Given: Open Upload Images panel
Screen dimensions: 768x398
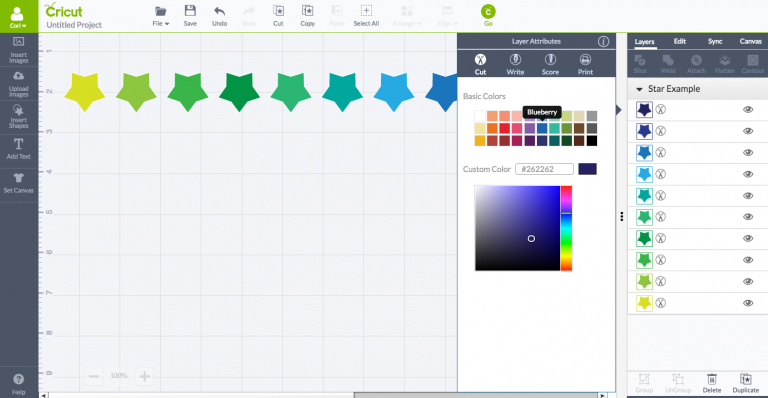Looking at the screenshot, I should tap(19, 84).
